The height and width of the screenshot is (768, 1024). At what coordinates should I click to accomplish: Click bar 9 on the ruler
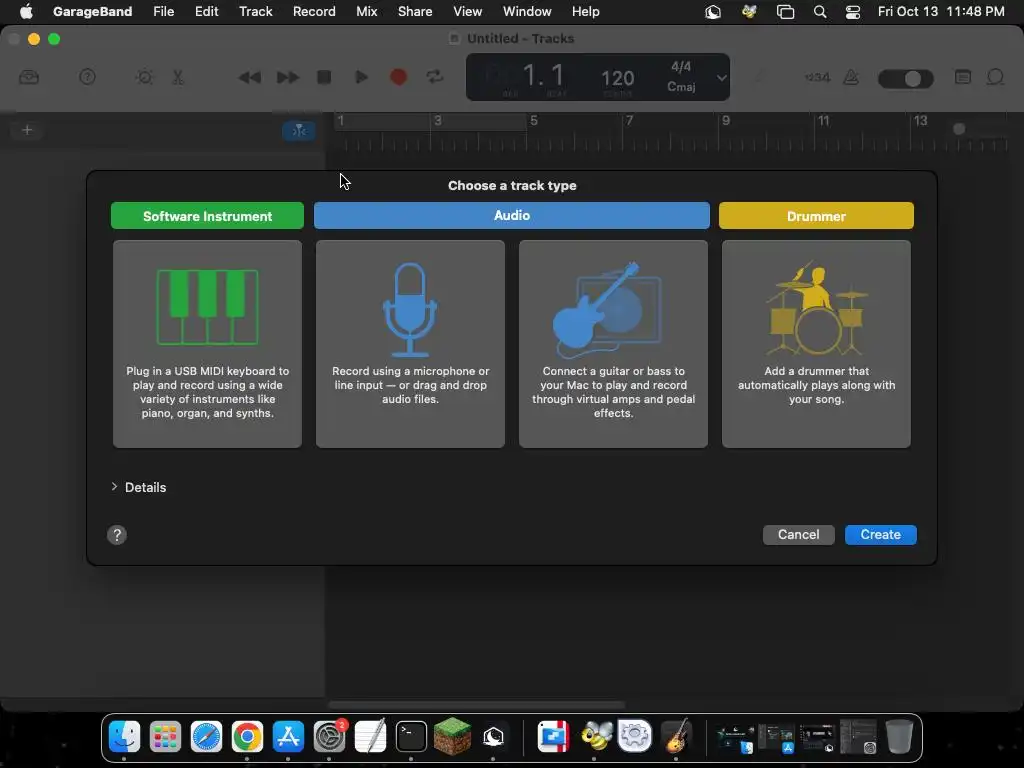pyautogui.click(x=726, y=120)
